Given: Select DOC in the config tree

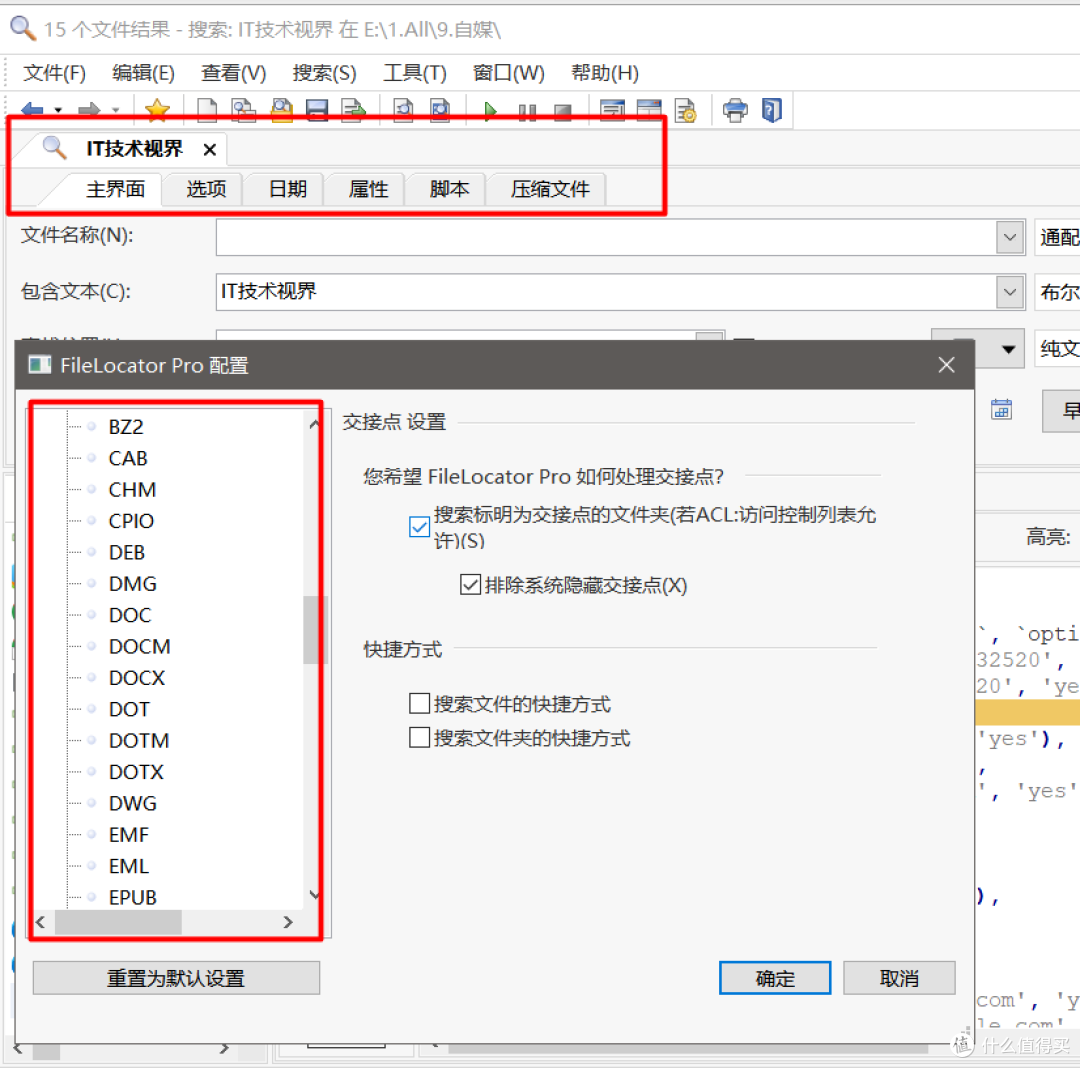Looking at the screenshot, I should click(129, 615).
